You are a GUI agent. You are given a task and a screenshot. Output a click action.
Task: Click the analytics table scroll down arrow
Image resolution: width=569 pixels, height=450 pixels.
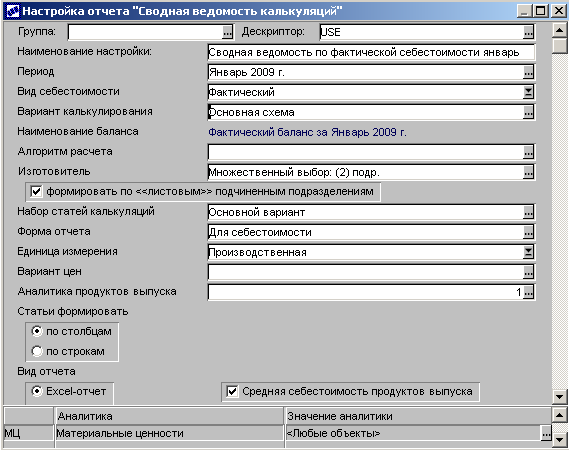[x=559, y=439]
